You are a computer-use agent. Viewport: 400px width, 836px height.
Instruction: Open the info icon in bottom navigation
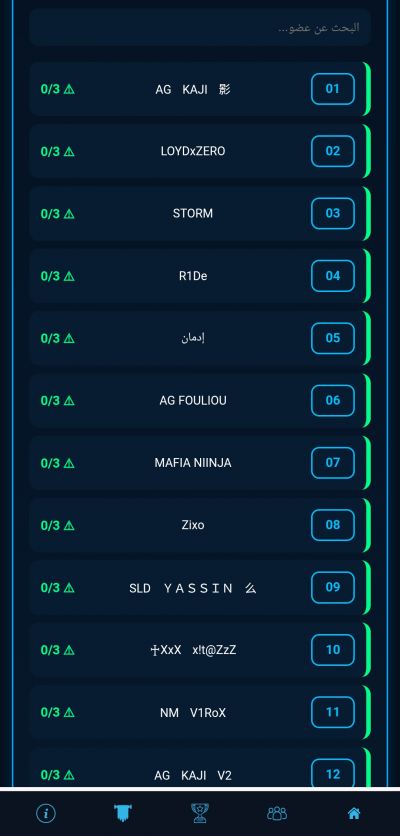pyautogui.click(x=46, y=813)
